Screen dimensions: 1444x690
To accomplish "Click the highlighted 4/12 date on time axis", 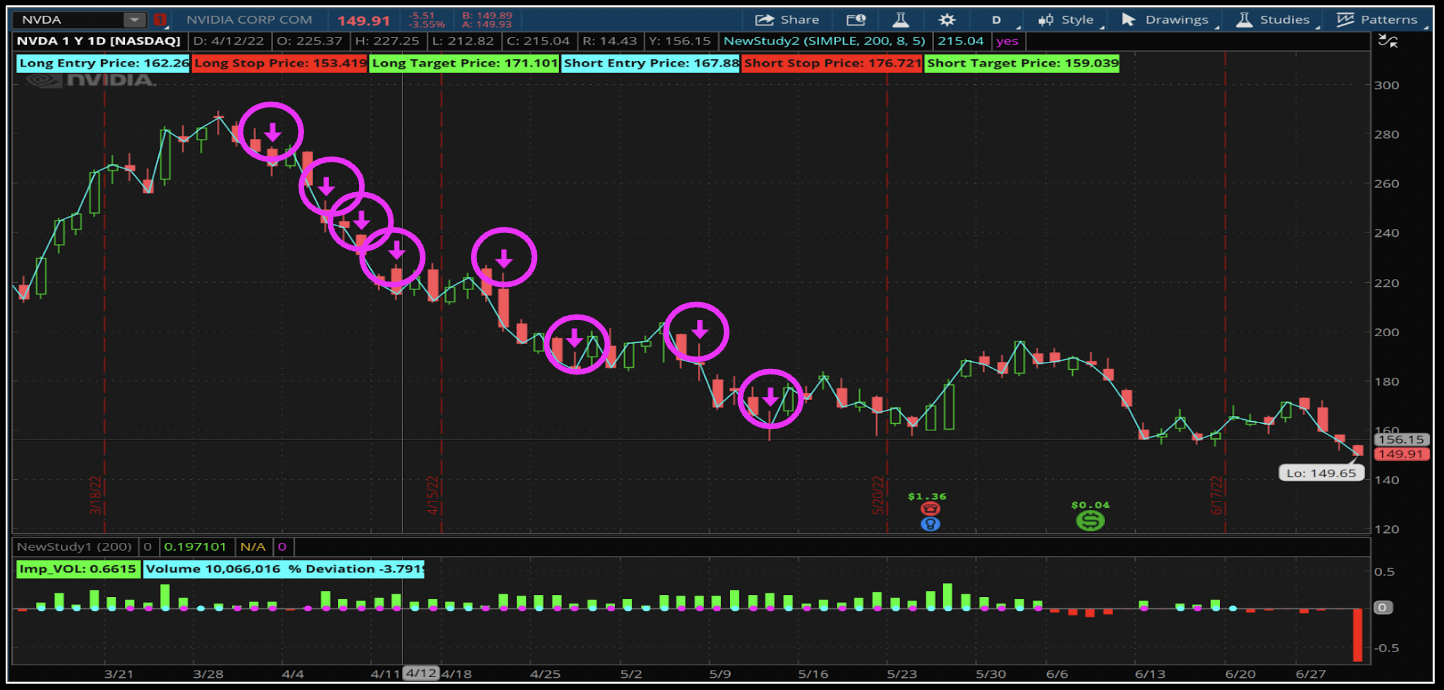I will coord(421,673).
